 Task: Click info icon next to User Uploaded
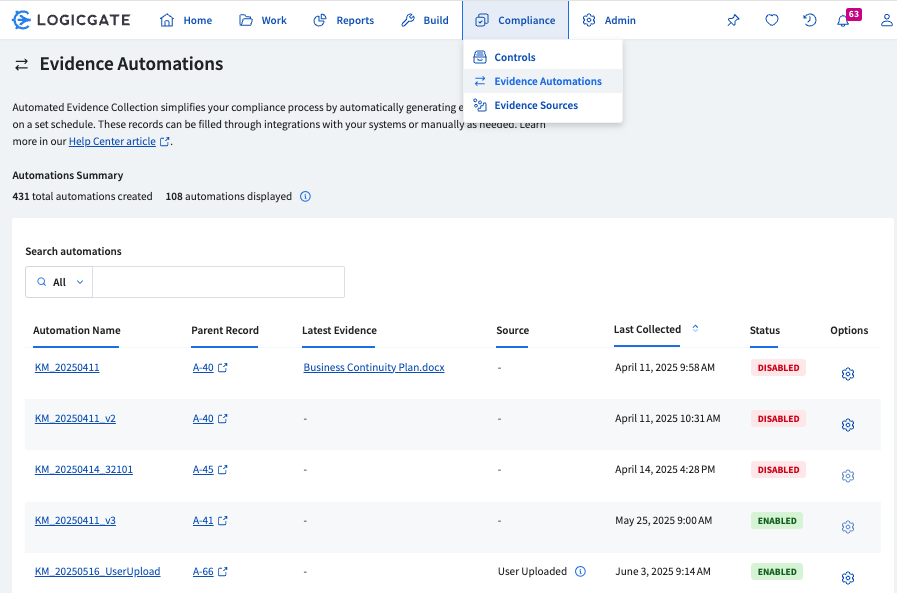580,572
